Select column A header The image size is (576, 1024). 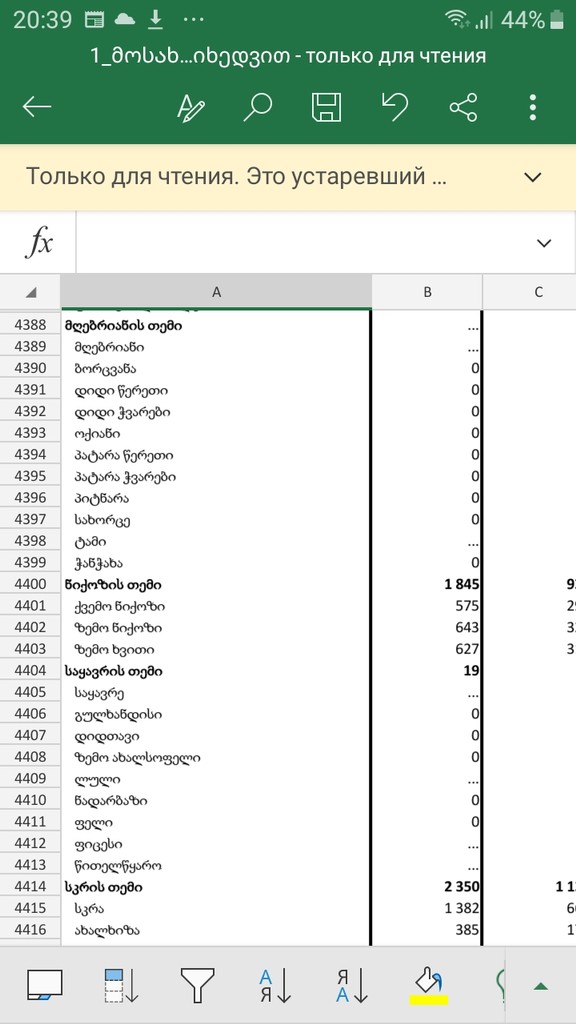pyautogui.click(x=216, y=293)
